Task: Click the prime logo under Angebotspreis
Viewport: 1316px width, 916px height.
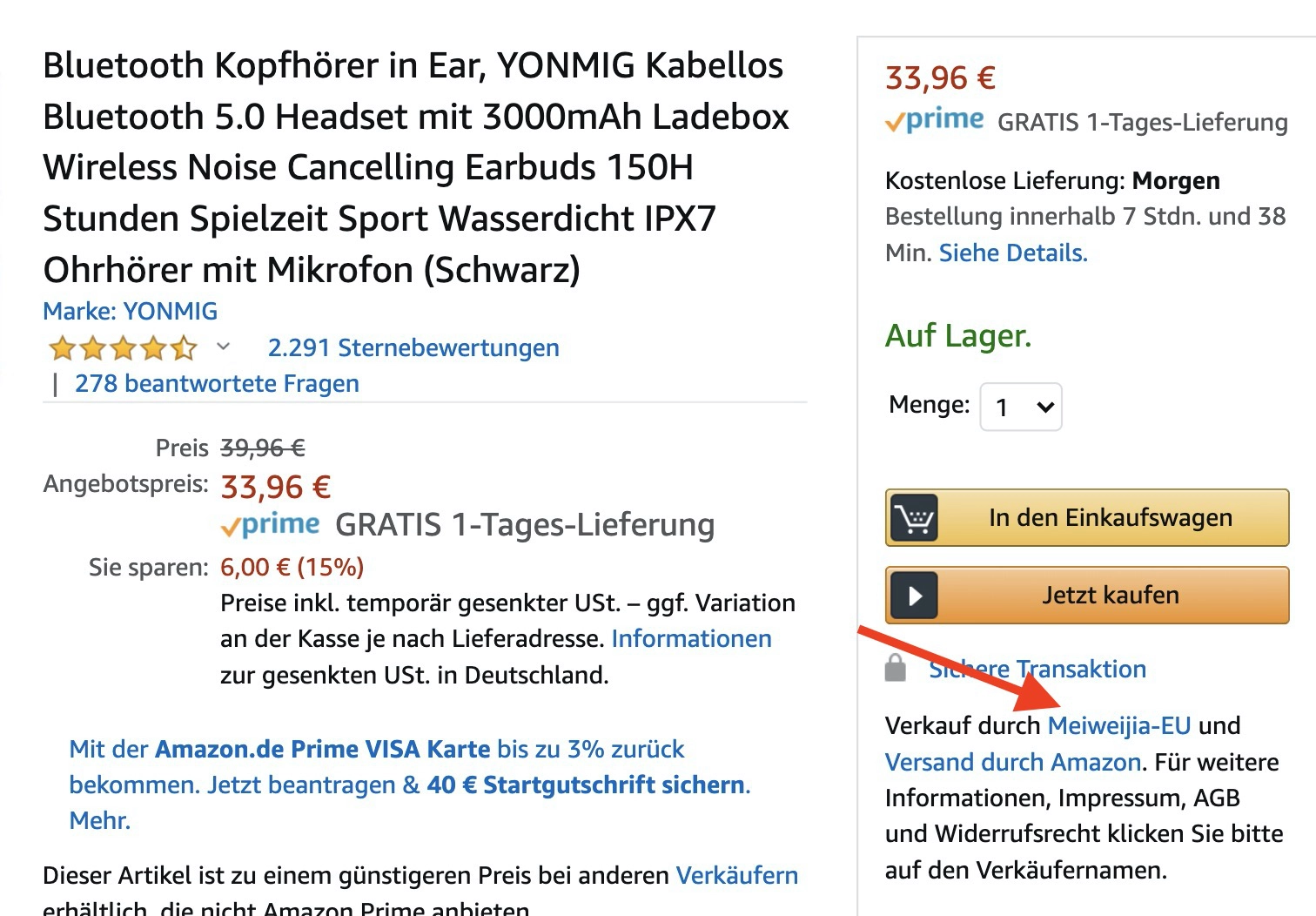Action: [271, 525]
